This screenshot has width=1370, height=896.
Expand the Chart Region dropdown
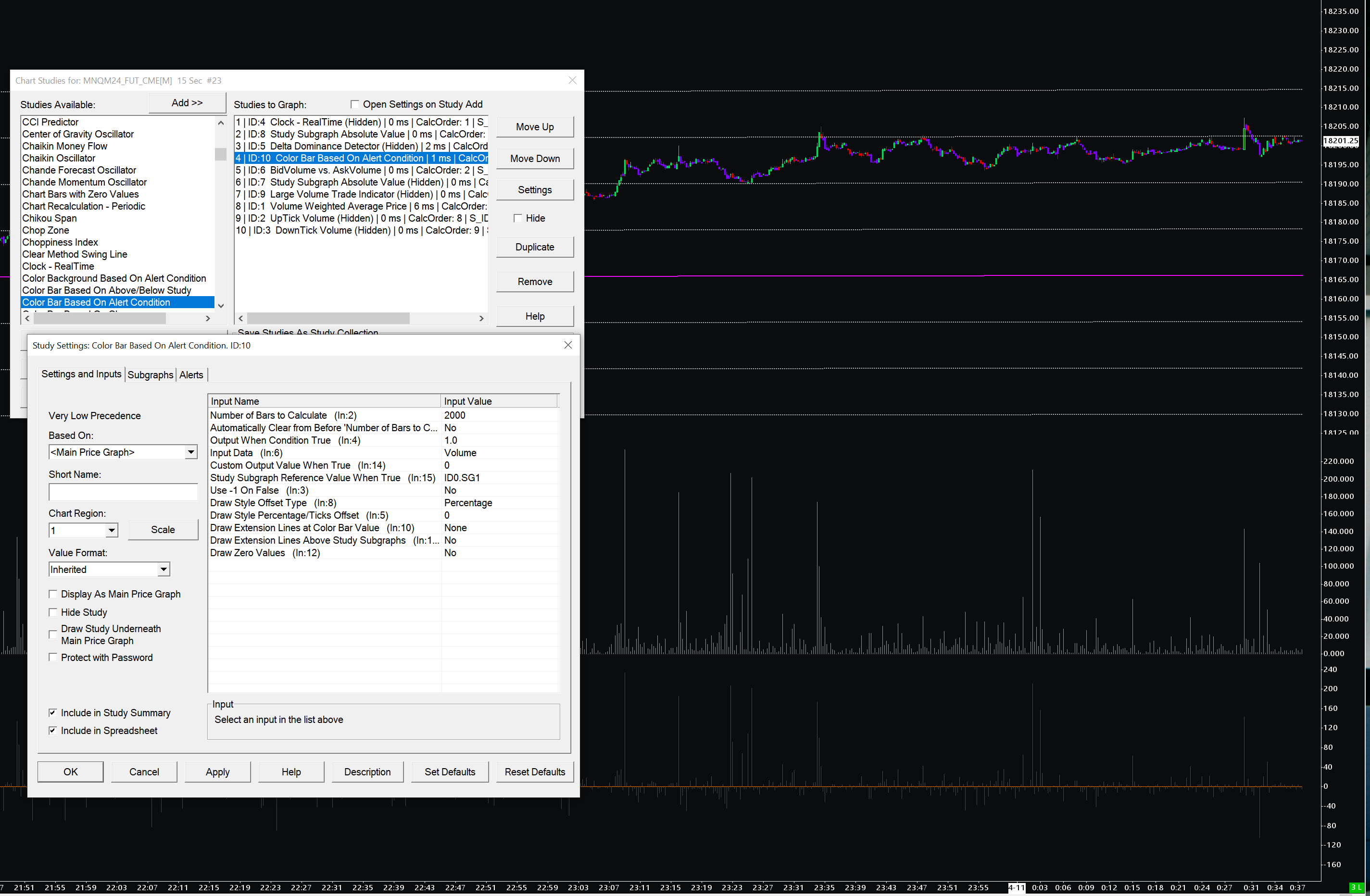tap(112, 531)
